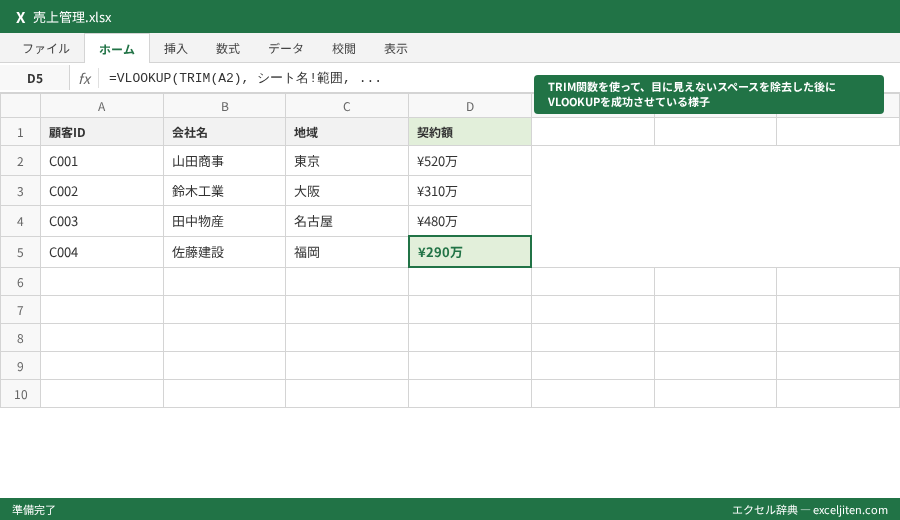Select cell containing C001
Image resolution: width=900 pixels, height=520 pixels.
pyautogui.click(x=102, y=161)
